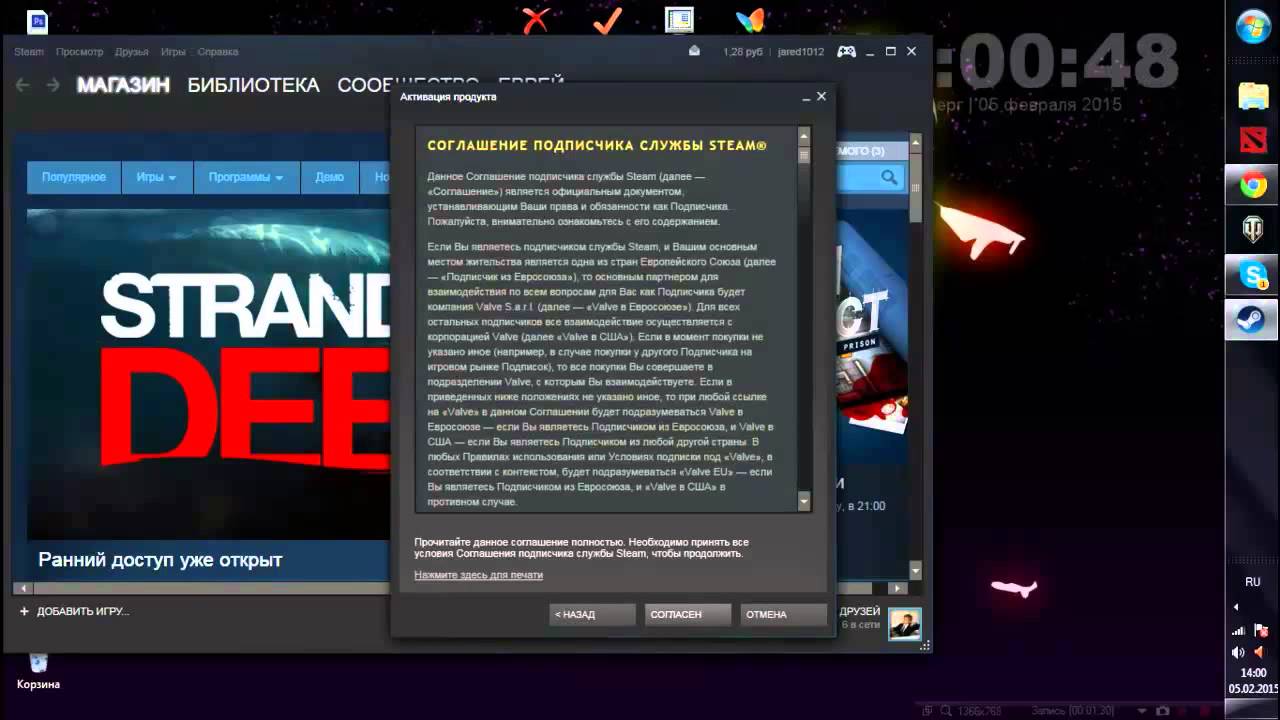Select the orange checkmark desktop icon
Viewport: 1280px width, 720px height.
pyautogui.click(x=607, y=19)
